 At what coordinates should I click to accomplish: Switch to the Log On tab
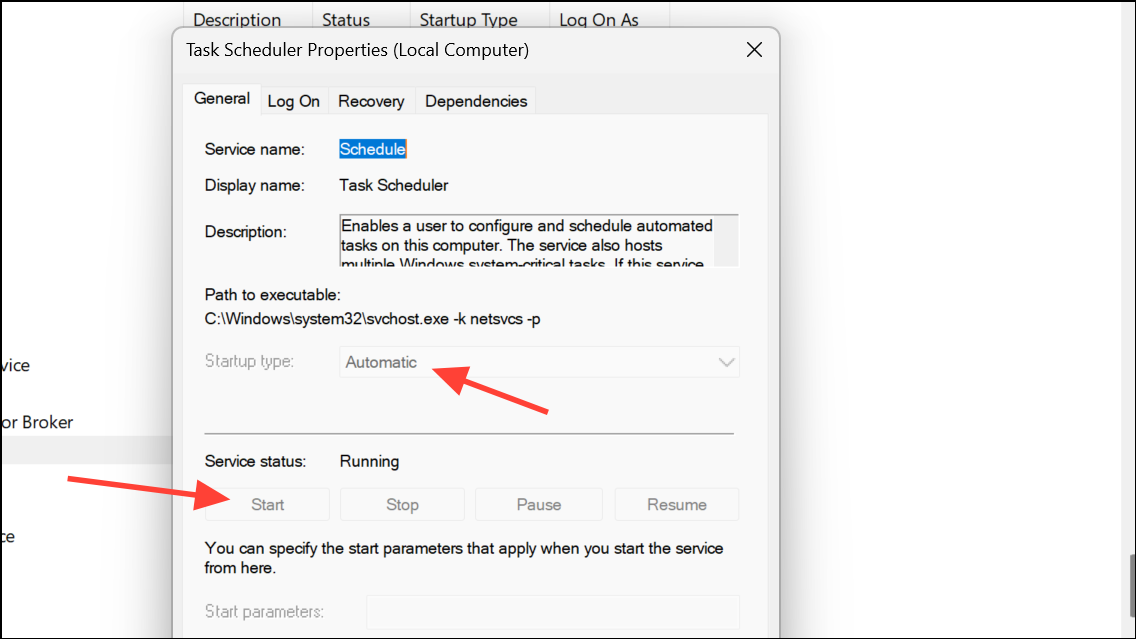click(294, 100)
